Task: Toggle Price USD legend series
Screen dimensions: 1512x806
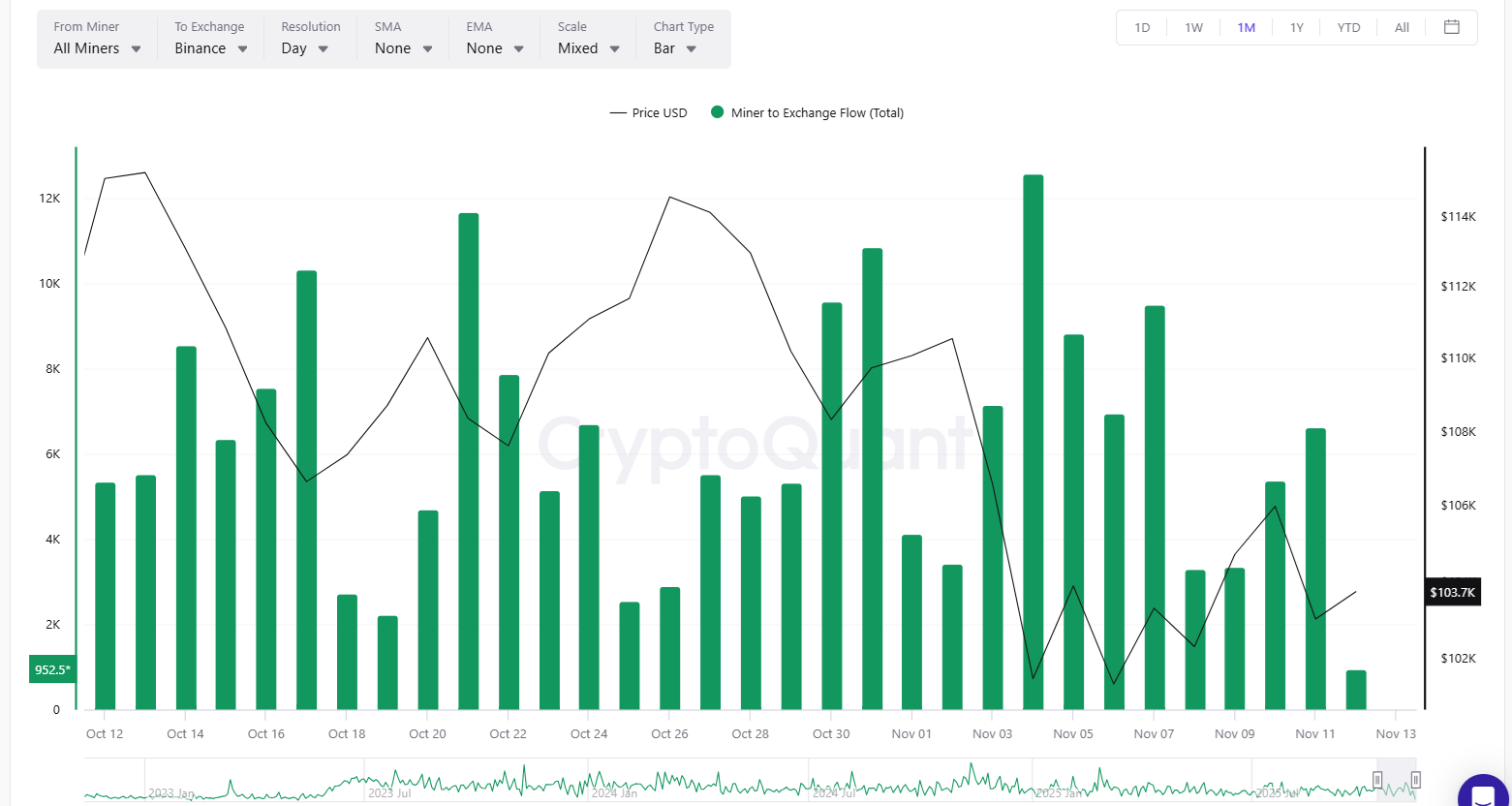Action: 648,113
